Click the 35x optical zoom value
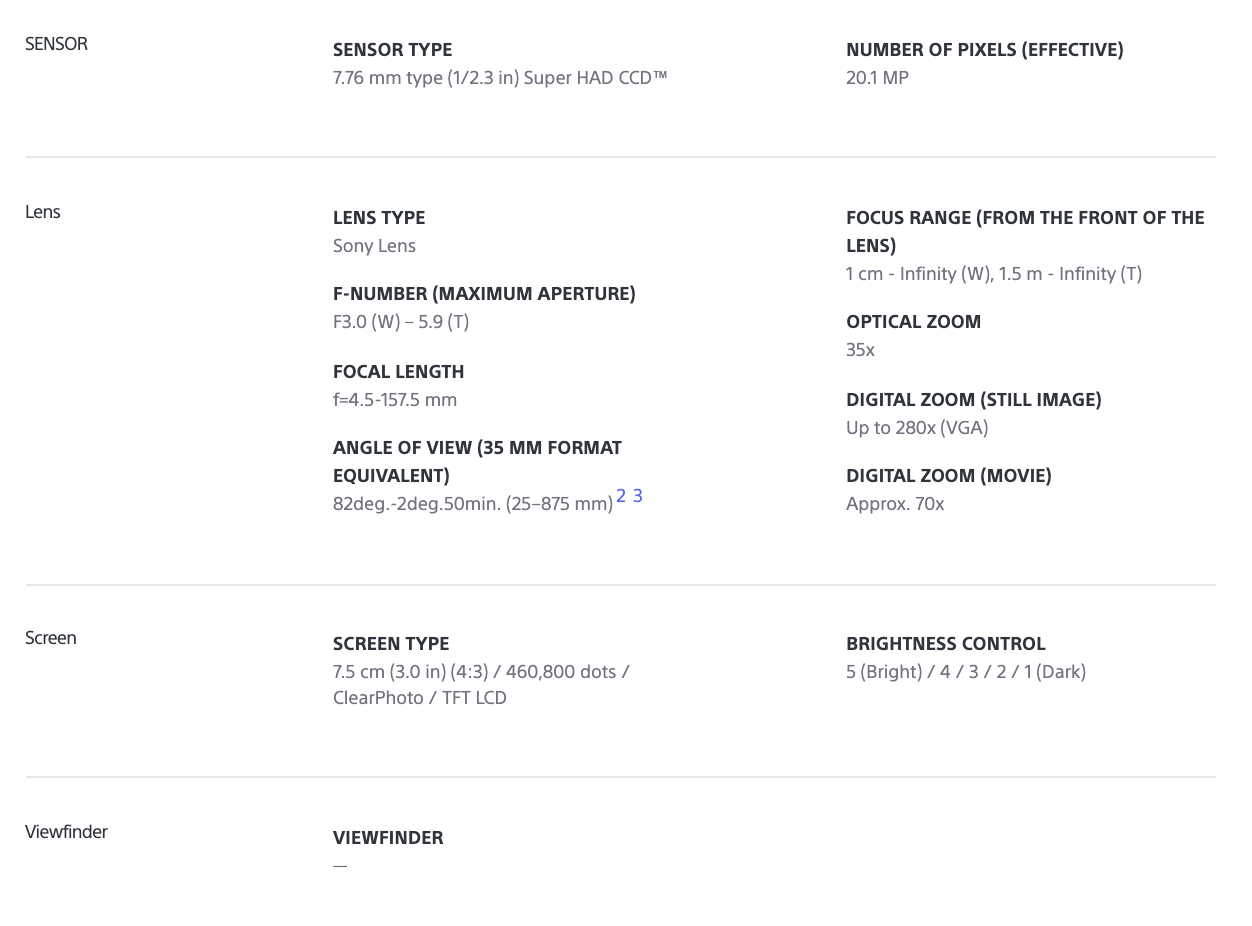Image resolution: width=1252 pixels, height=926 pixels. [x=860, y=350]
